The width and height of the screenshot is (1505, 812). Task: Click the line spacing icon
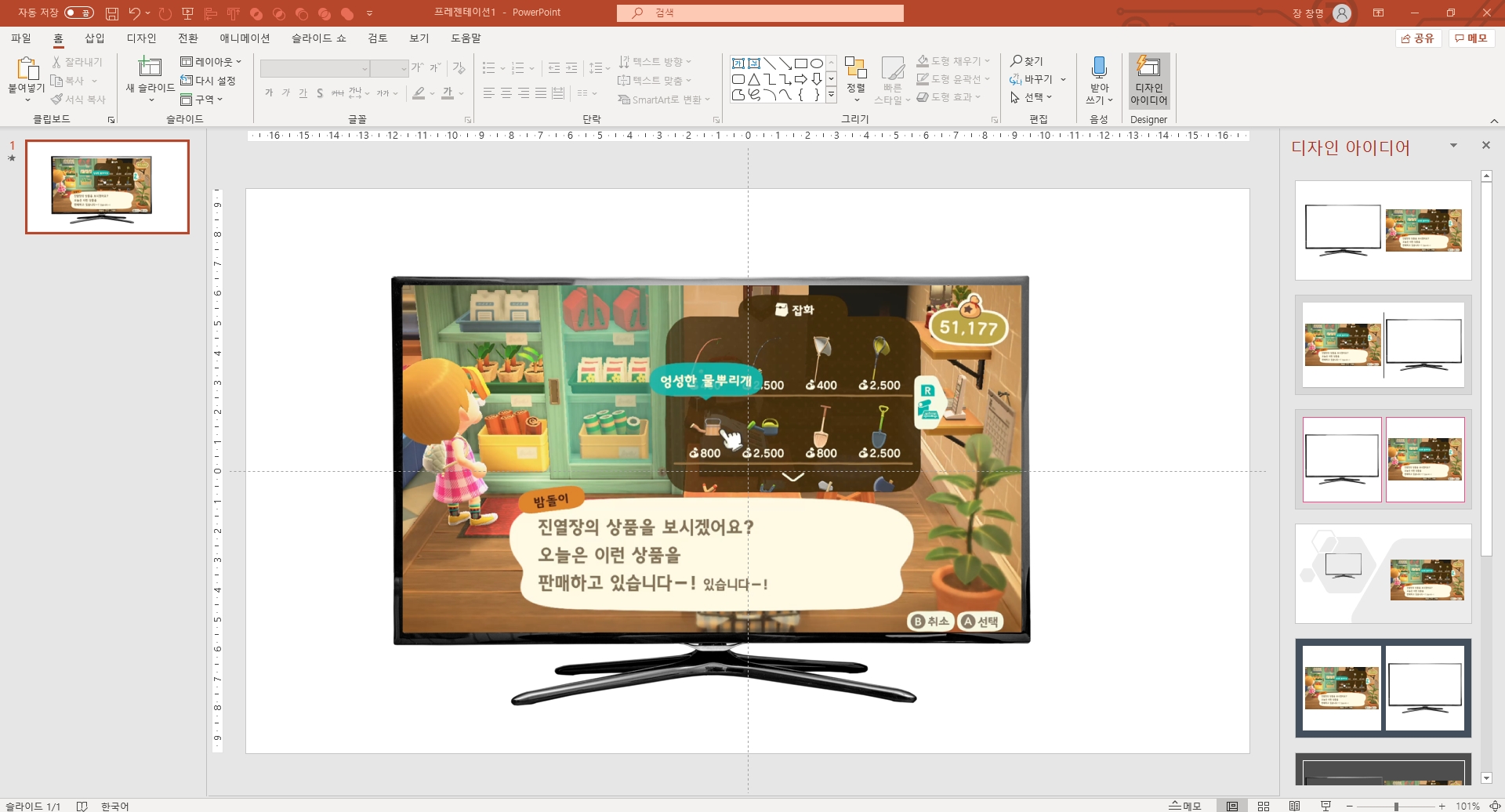pos(596,68)
